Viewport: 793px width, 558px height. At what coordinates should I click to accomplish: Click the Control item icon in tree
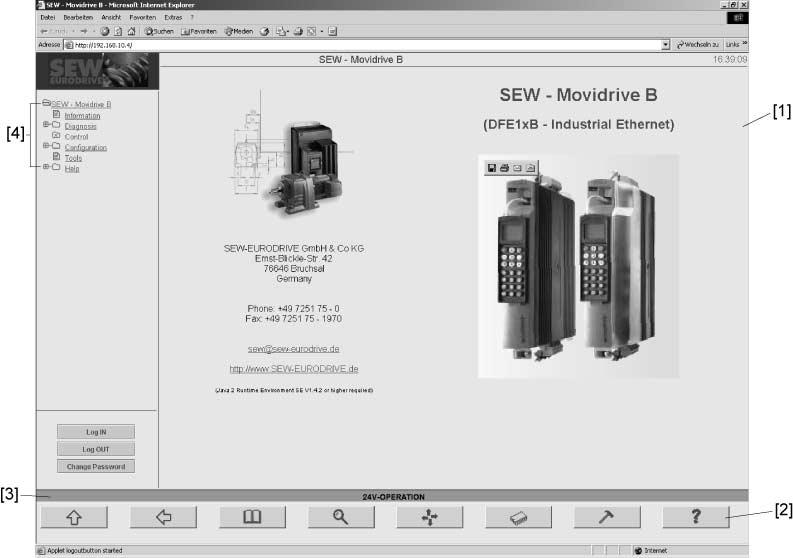56,136
